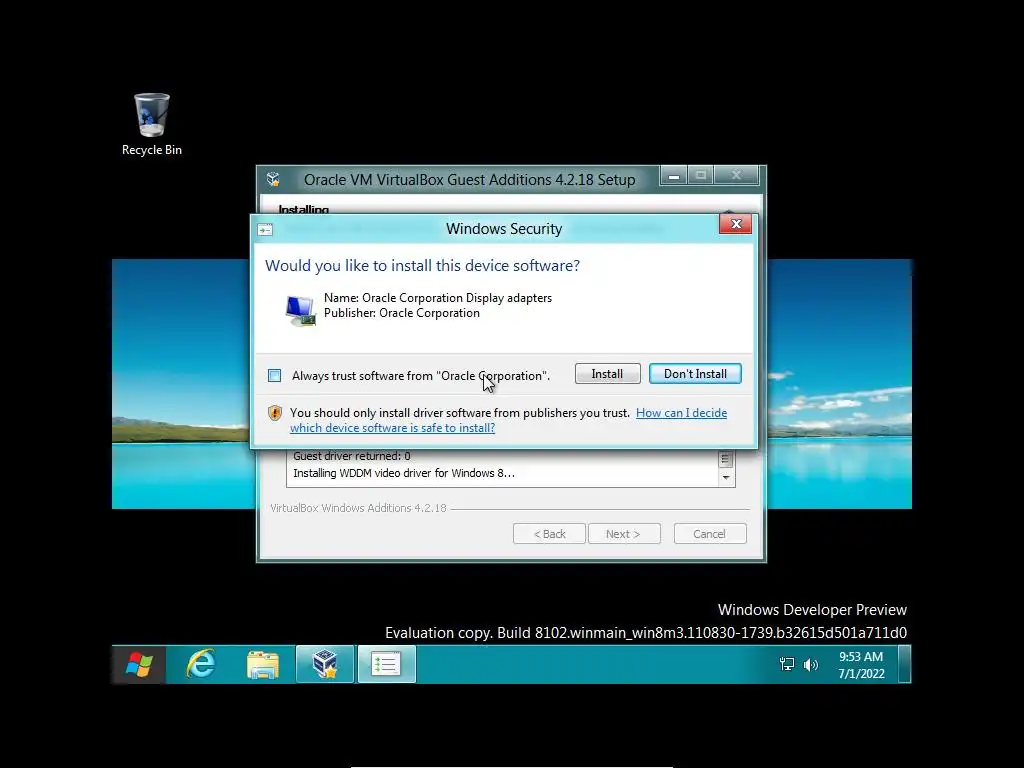
Task: Click the Don't Install button
Action: click(x=695, y=374)
